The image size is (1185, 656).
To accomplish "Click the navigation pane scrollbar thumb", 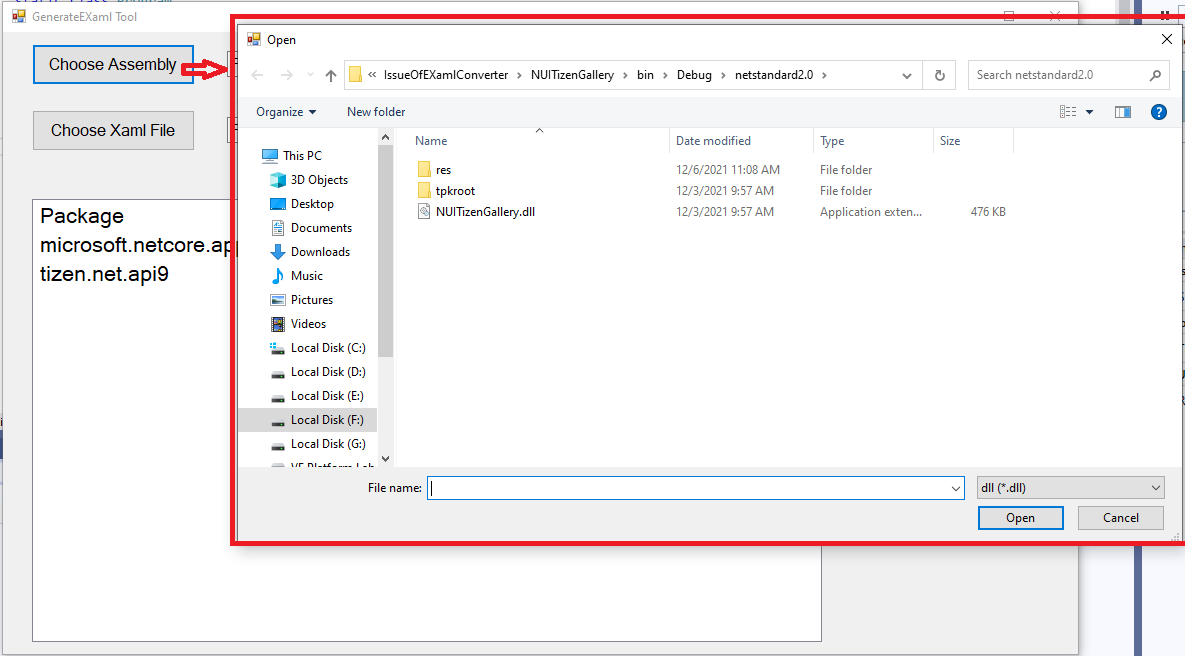I will [x=385, y=251].
